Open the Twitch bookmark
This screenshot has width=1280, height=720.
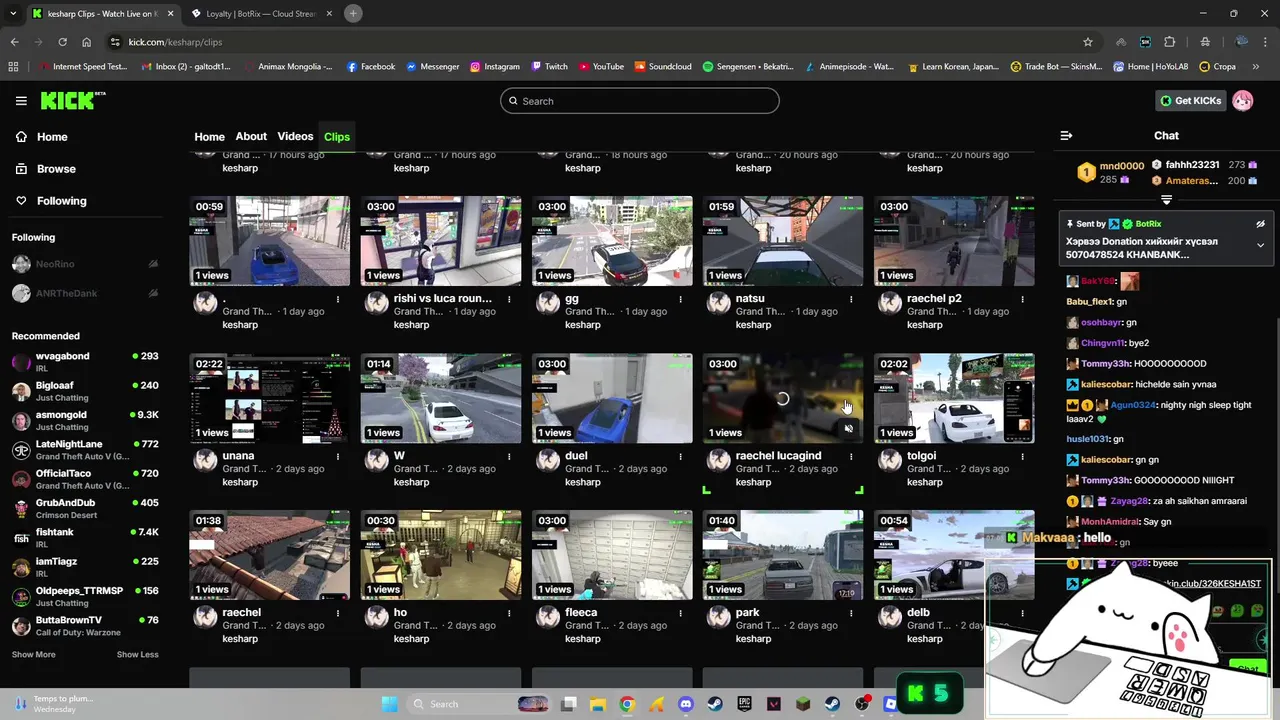[x=549, y=67]
